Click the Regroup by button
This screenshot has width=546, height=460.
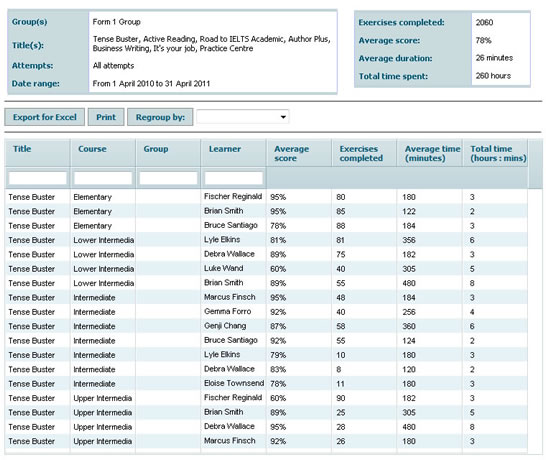point(160,117)
